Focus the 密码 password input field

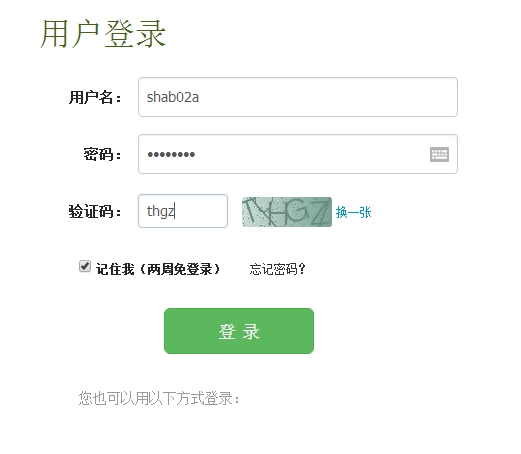pyautogui.click(x=298, y=154)
